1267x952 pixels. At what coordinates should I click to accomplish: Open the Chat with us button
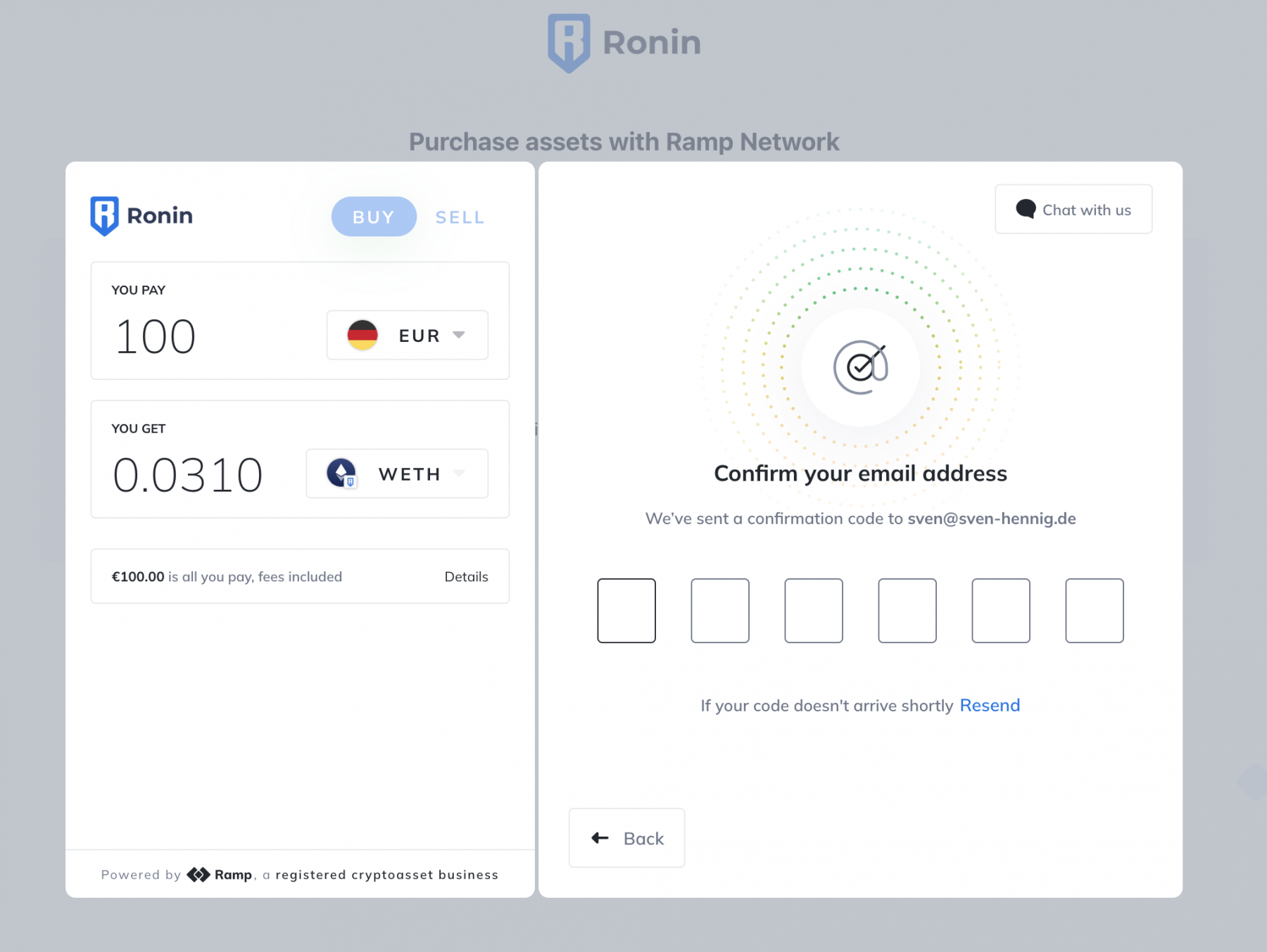1073,209
